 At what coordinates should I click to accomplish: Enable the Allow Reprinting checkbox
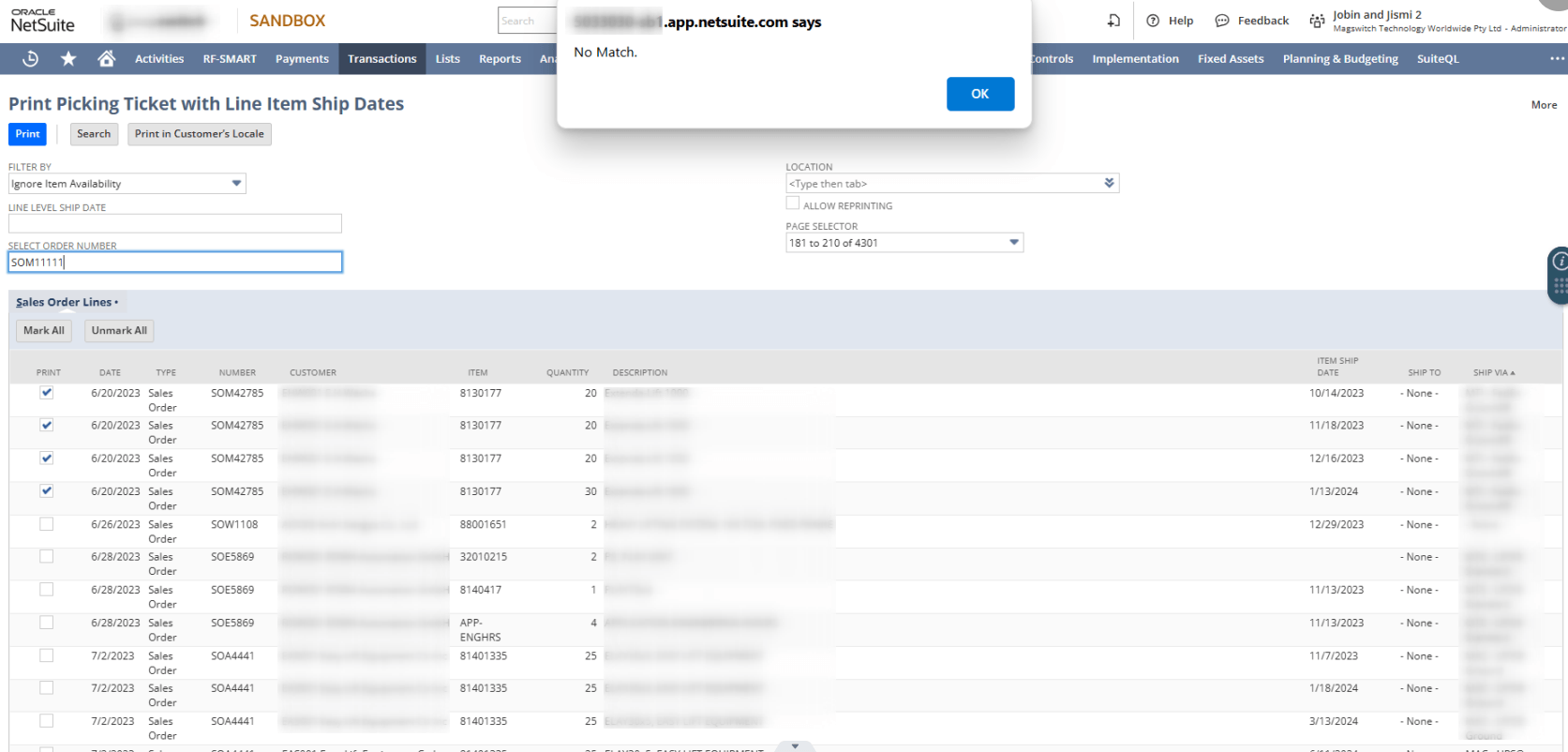(x=793, y=203)
